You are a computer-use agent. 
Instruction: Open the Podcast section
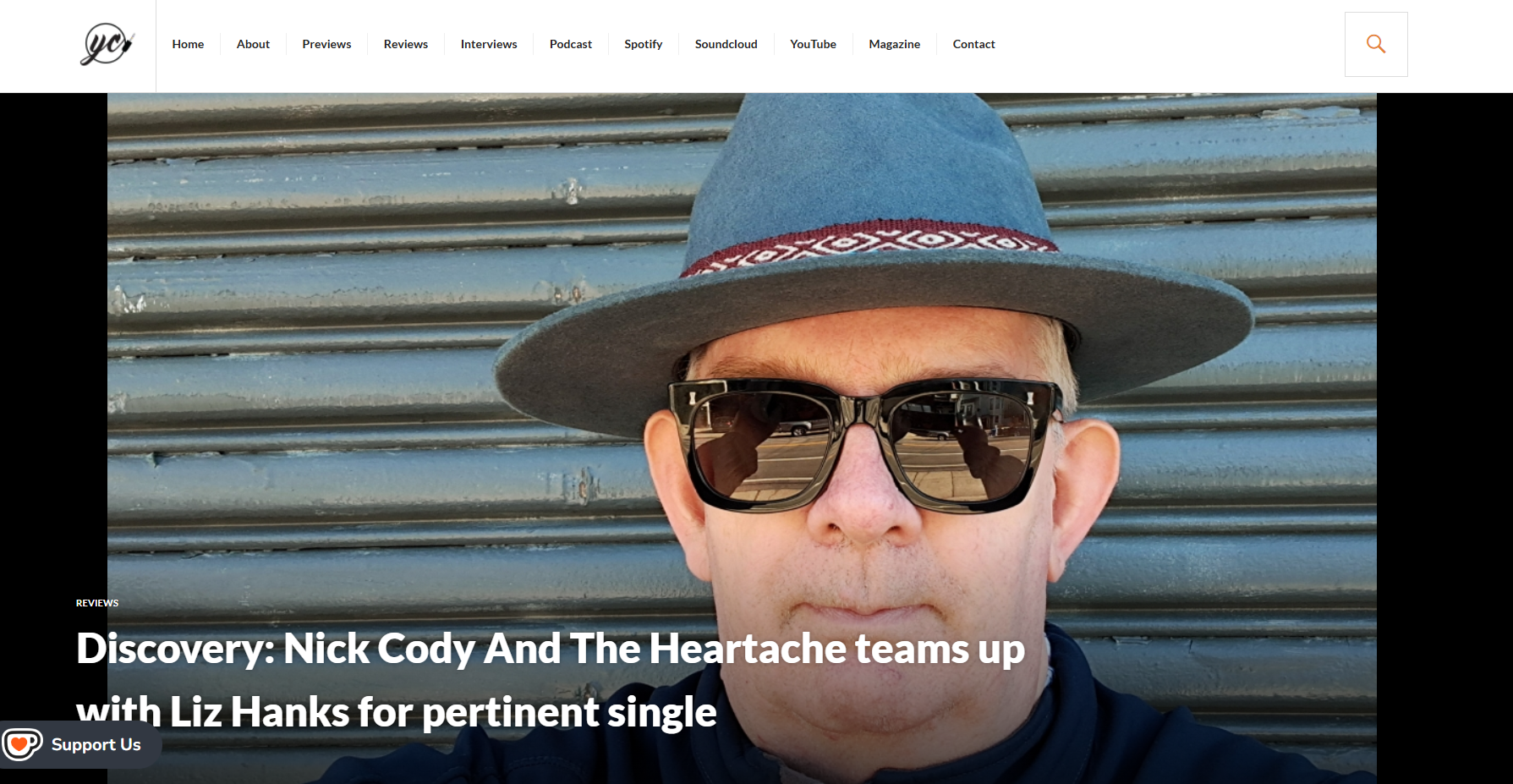[x=571, y=44]
